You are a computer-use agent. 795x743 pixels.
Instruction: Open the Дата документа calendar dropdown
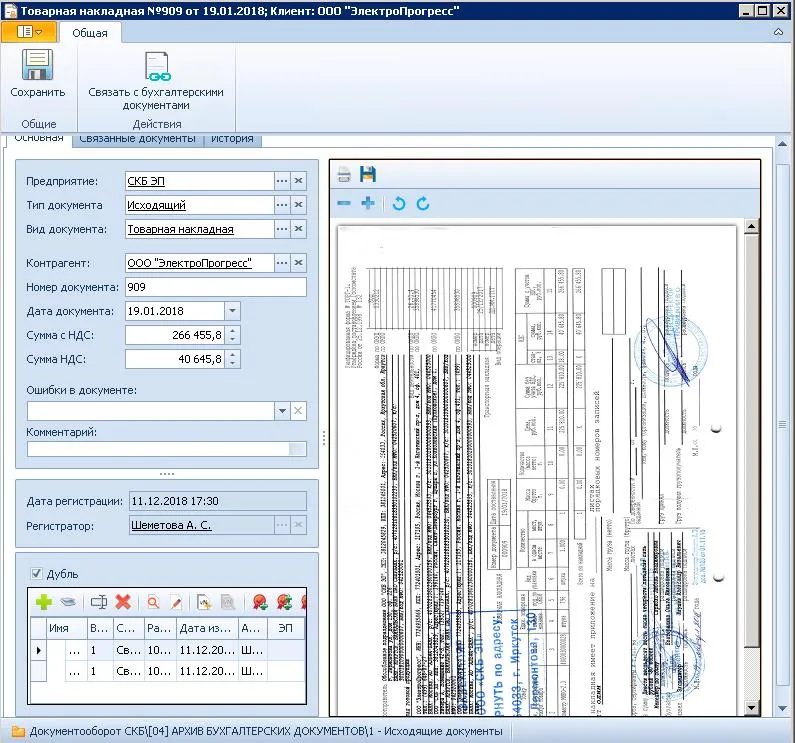(x=232, y=311)
